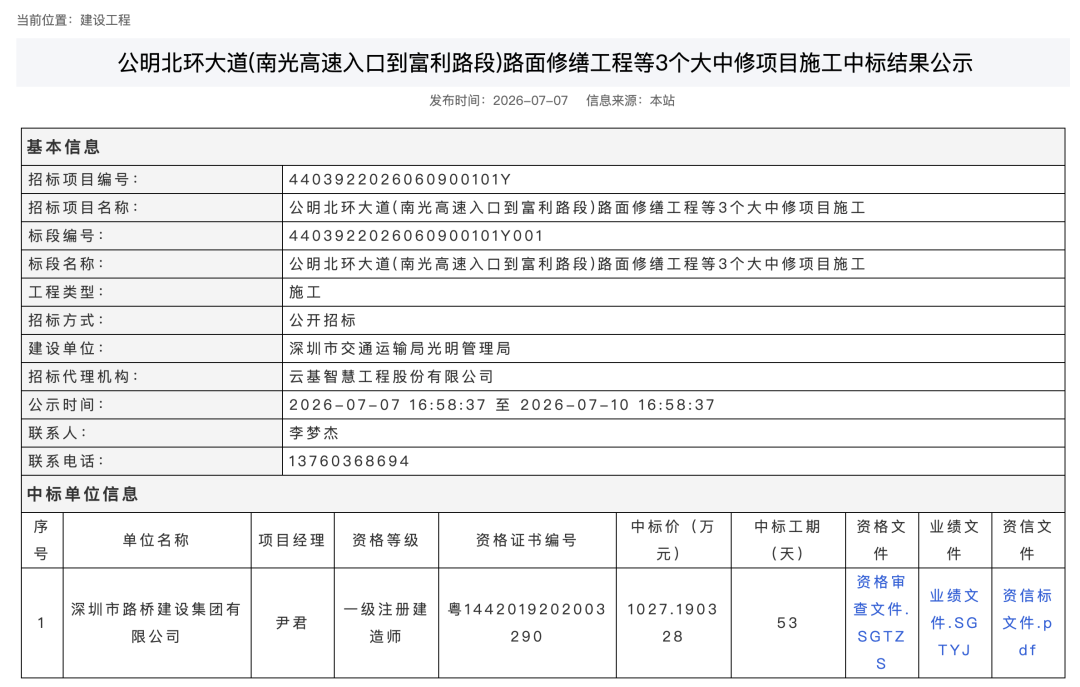This screenshot has height=687, width=1080.
Task: Click the 资格证书编号 column header
Action: [527, 540]
